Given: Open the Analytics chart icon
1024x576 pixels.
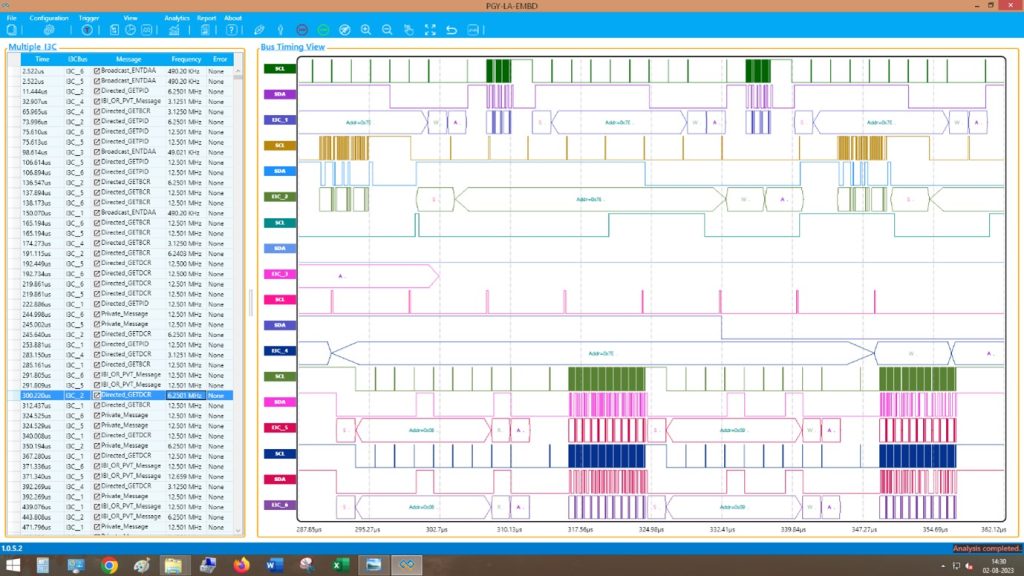Looking at the screenshot, I should pyautogui.click(x=175, y=30).
